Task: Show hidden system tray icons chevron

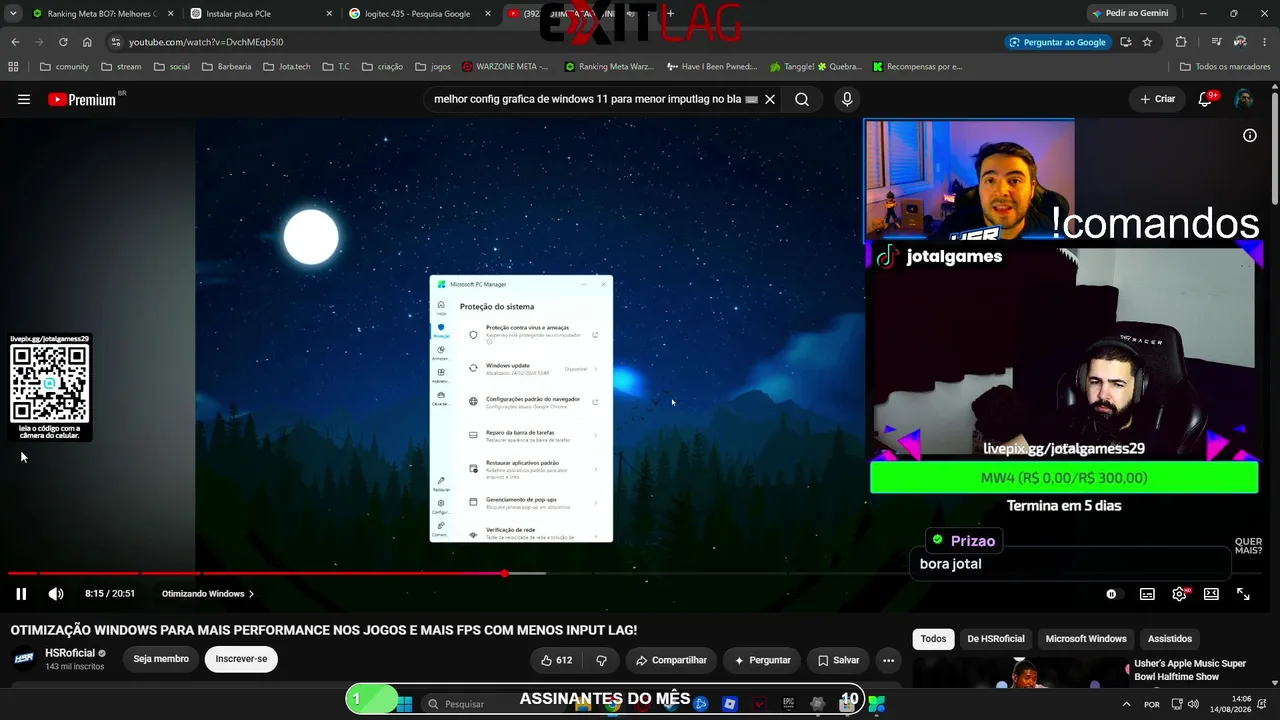Action: click(1127, 704)
